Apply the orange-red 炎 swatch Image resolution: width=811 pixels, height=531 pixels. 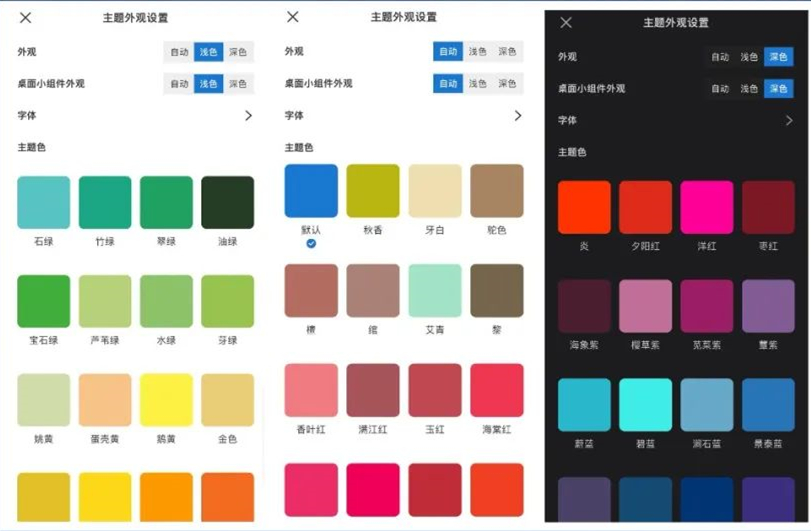584,207
